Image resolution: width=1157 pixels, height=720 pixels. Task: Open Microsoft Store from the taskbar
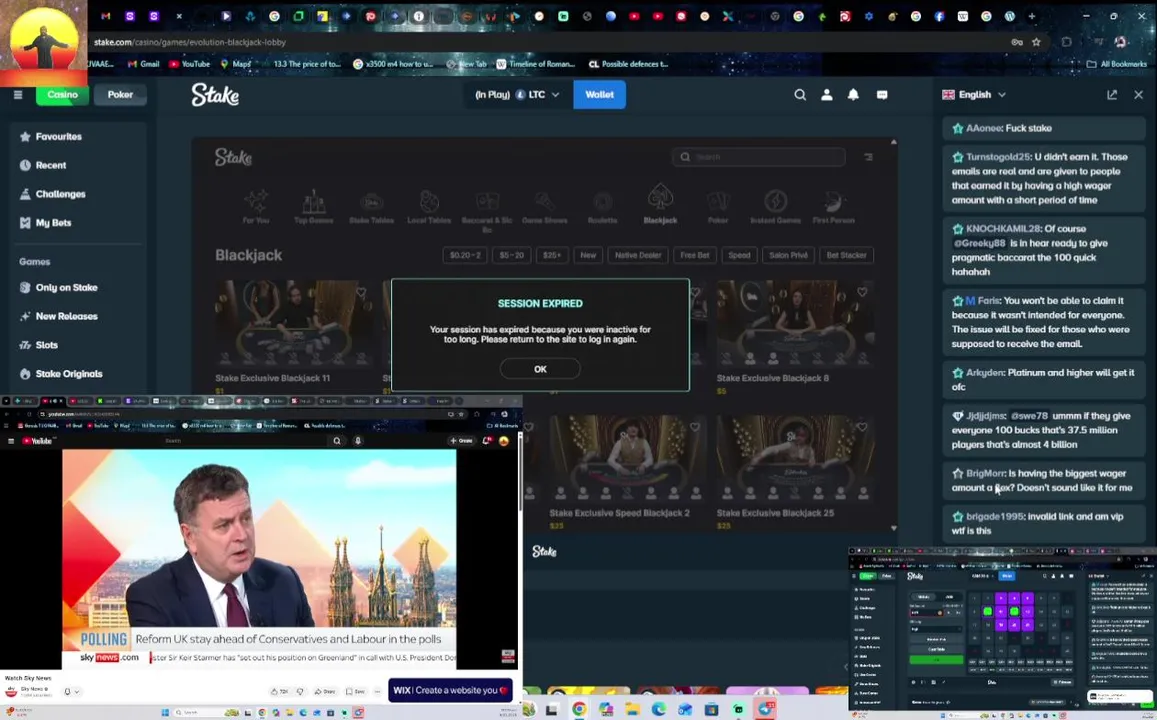tap(711, 710)
